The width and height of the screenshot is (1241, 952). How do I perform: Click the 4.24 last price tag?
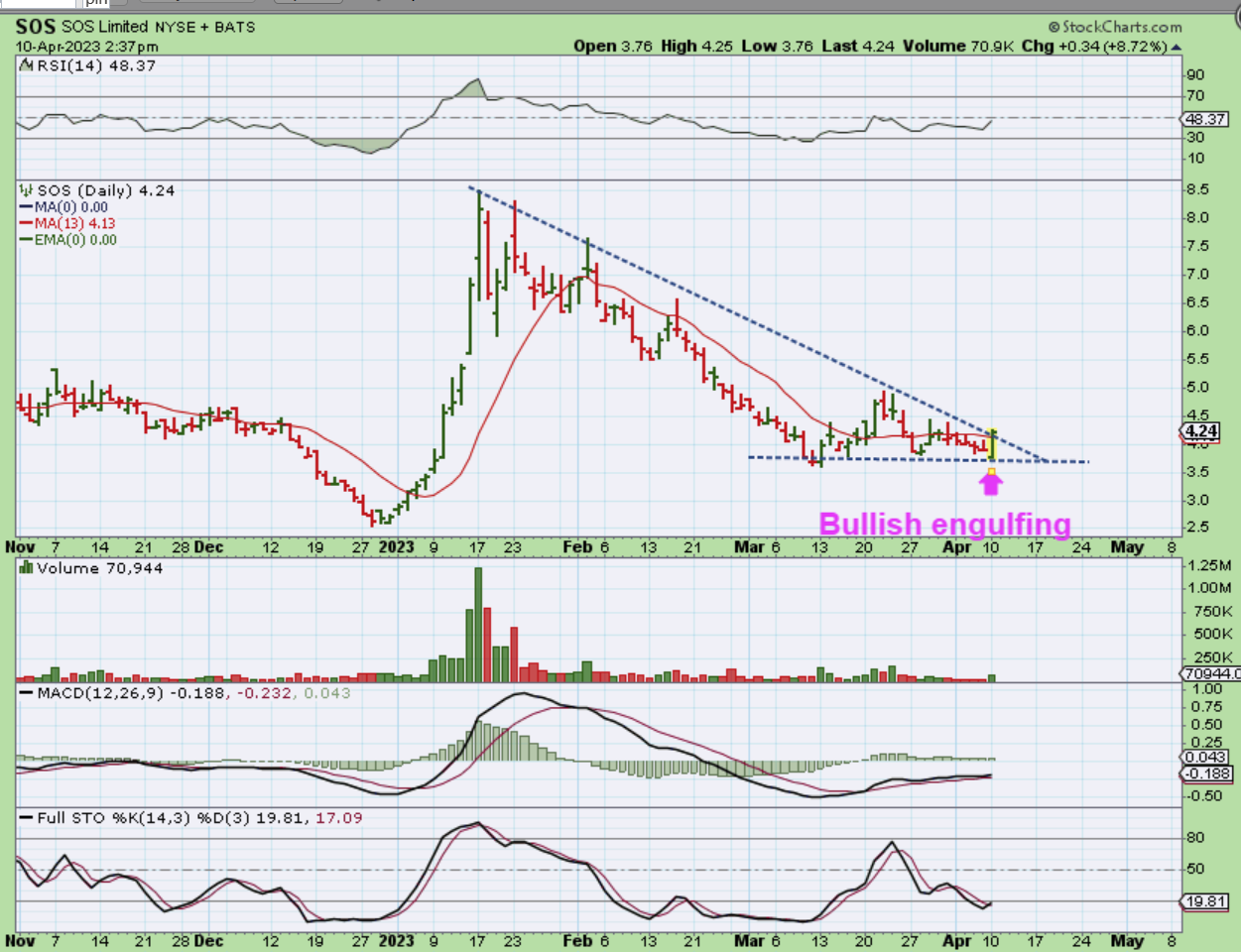pos(1201,431)
